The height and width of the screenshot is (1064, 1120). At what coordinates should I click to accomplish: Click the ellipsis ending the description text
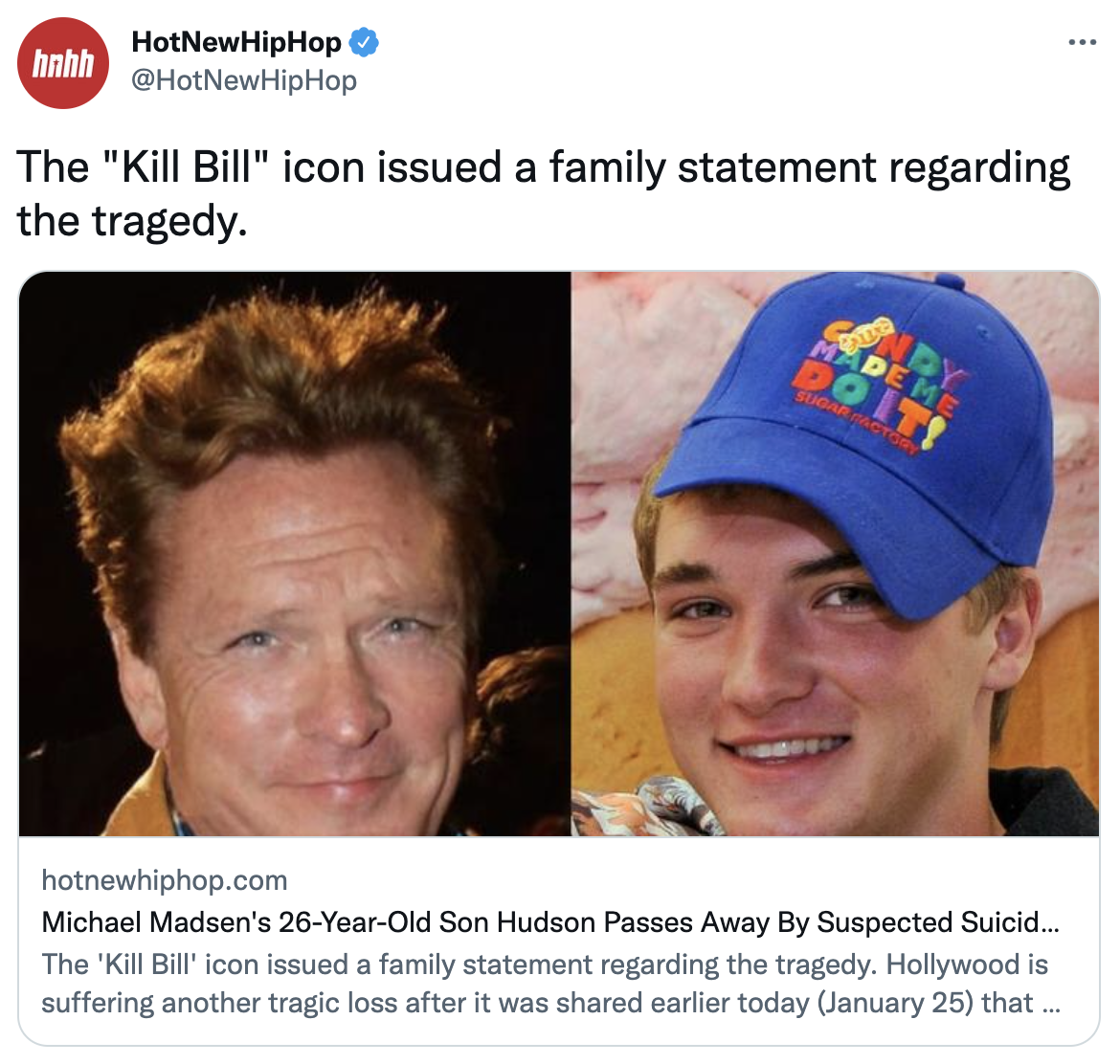(x=1051, y=1004)
